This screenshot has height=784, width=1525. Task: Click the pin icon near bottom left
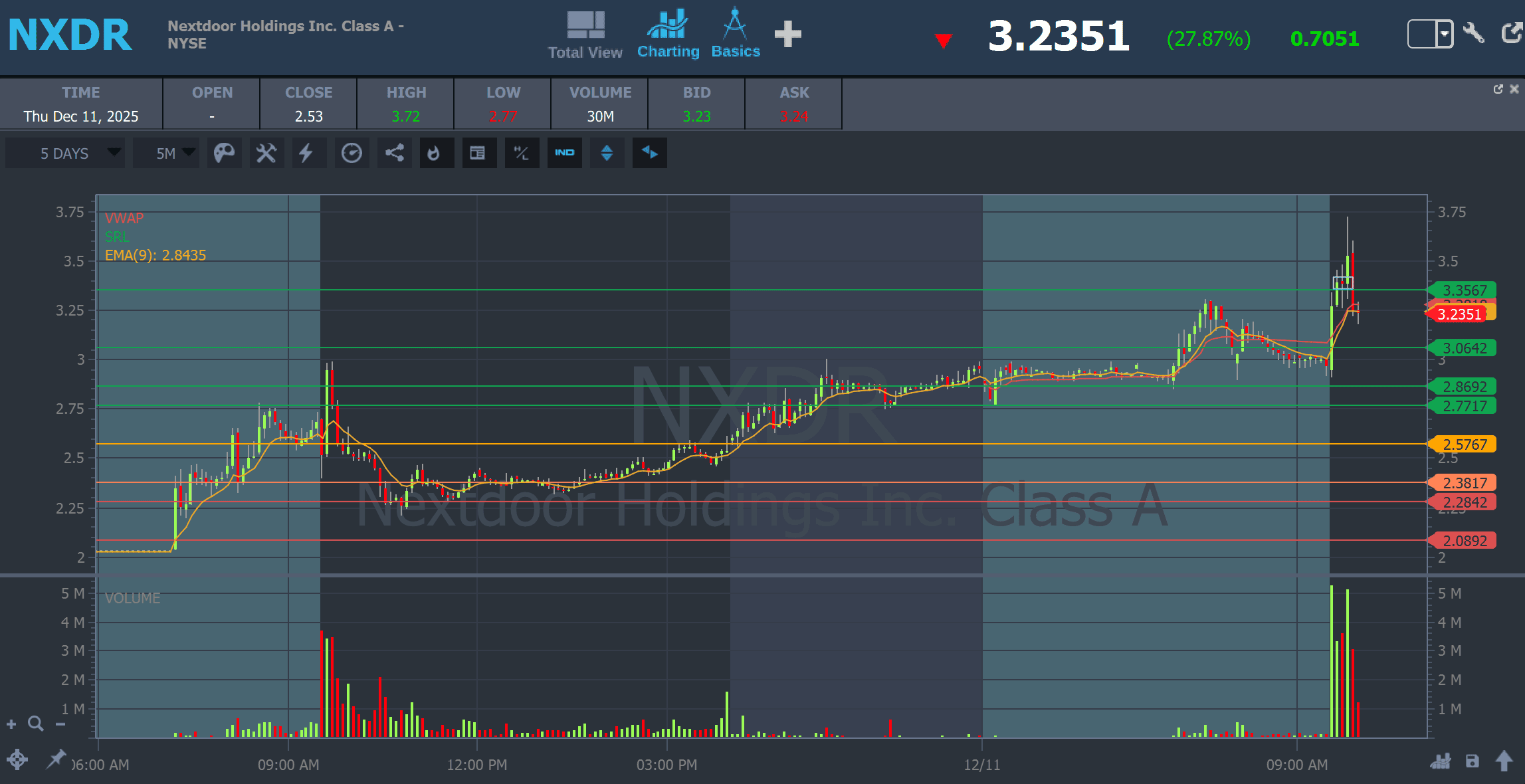click(56, 759)
